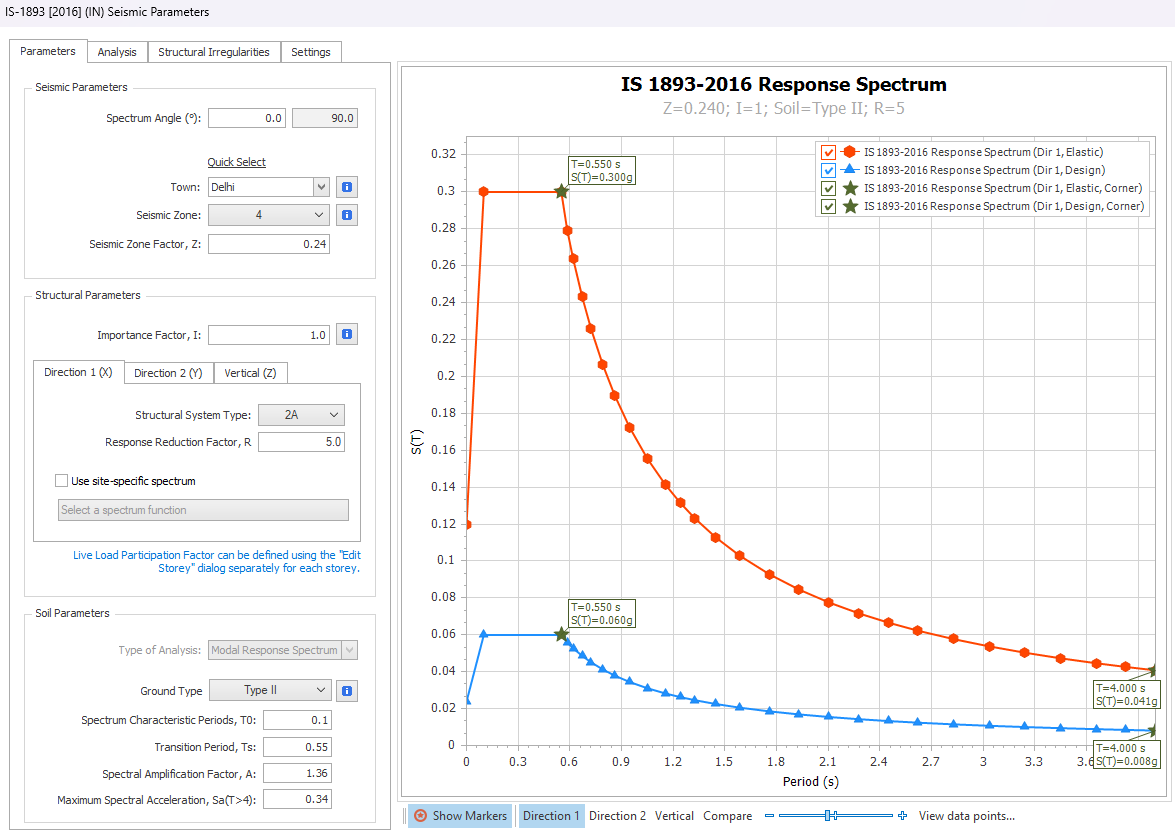Click the corner star marker at T=0.550 s, S(T)=0.300g

(x=561, y=191)
